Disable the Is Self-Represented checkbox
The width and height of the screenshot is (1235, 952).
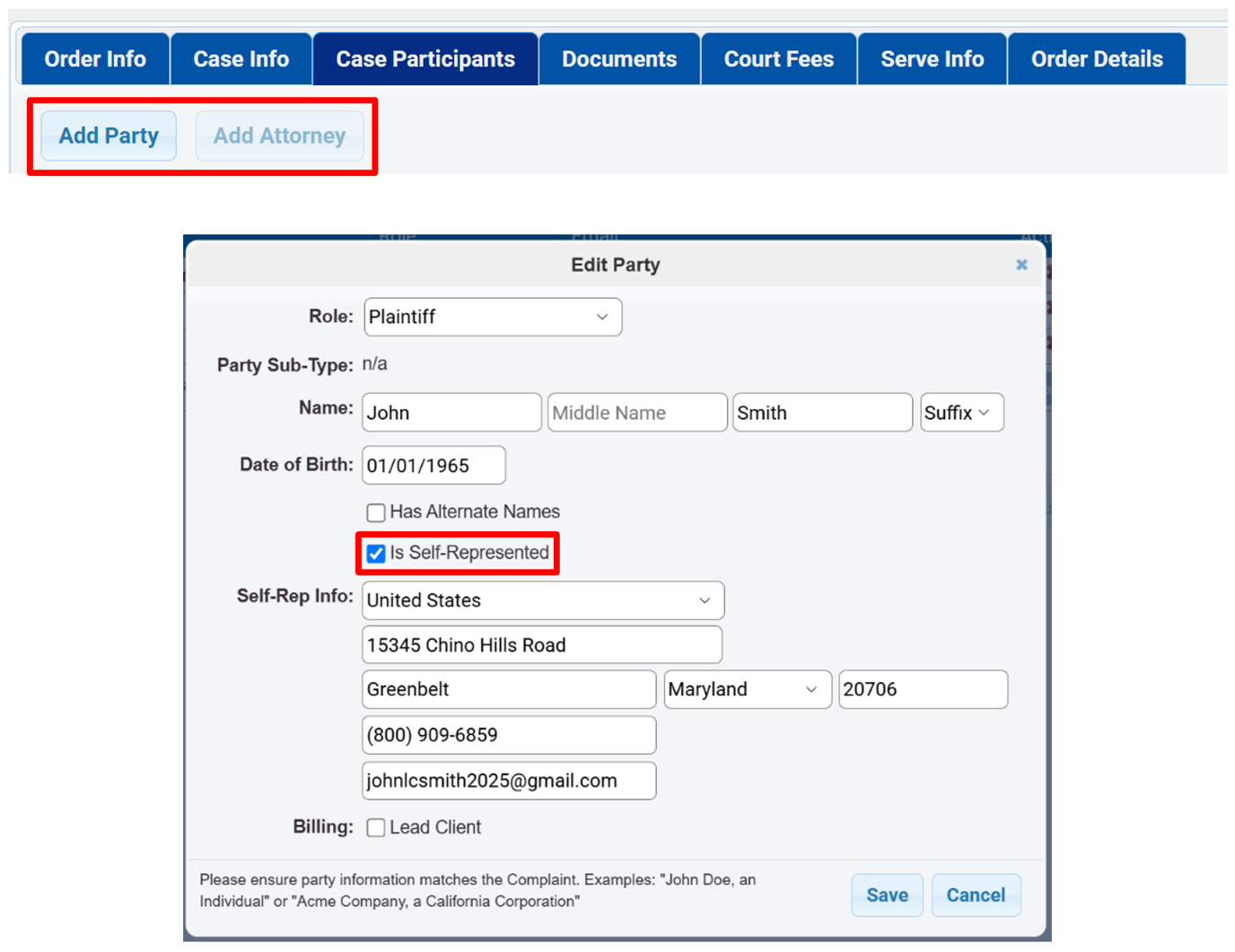[375, 554]
